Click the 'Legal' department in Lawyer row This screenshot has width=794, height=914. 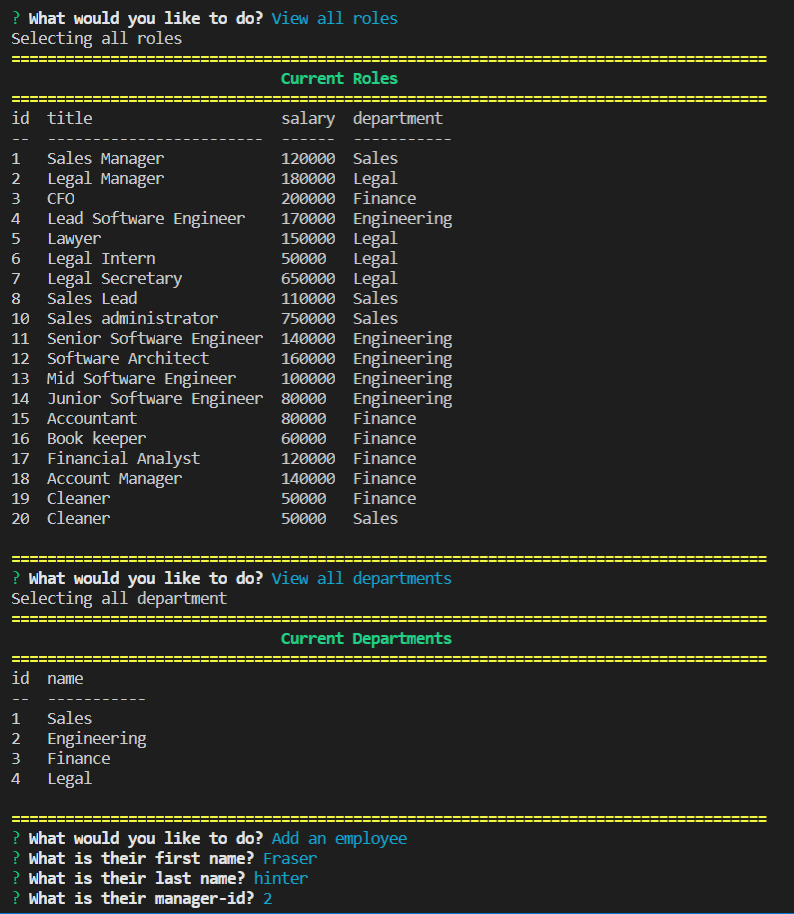[375, 239]
